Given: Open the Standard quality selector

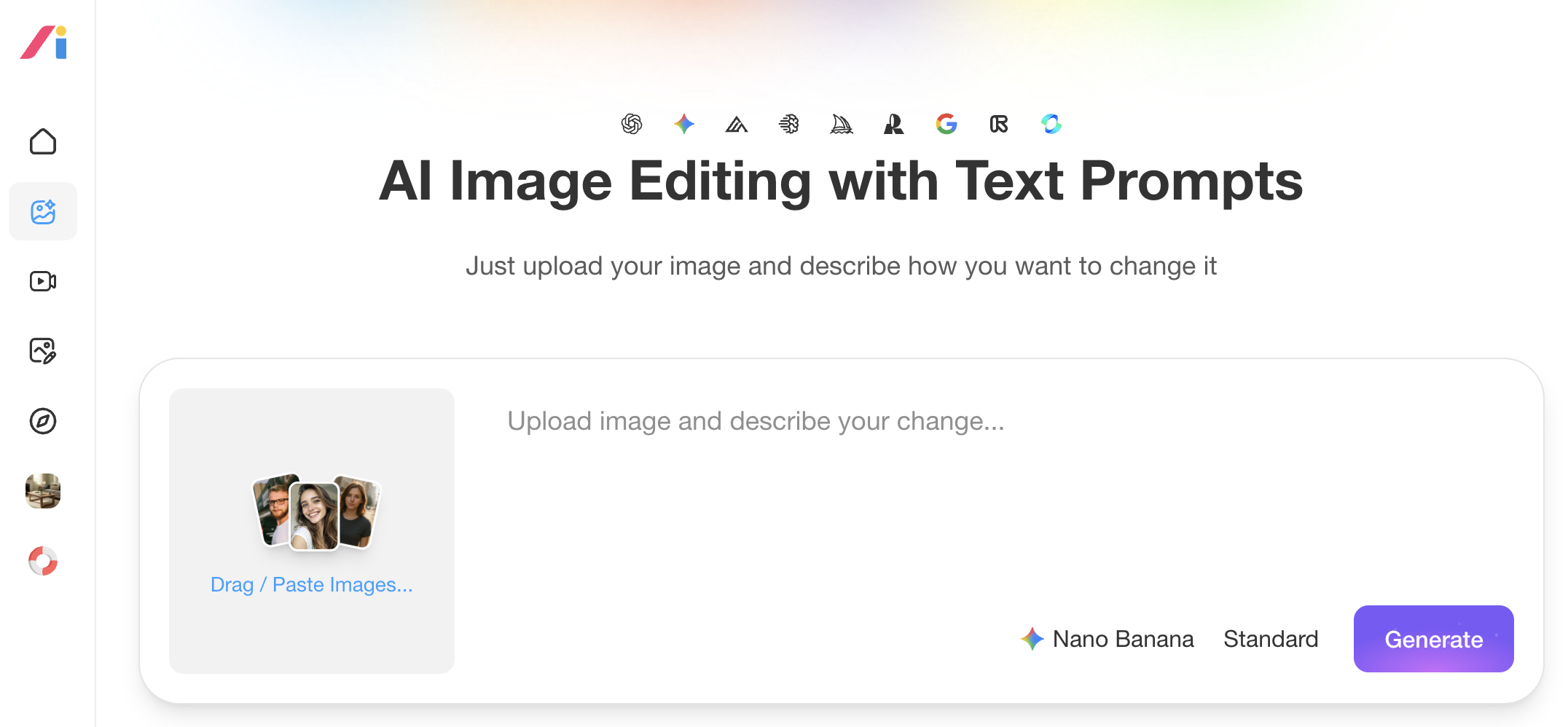Looking at the screenshot, I should coord(1271,639).
